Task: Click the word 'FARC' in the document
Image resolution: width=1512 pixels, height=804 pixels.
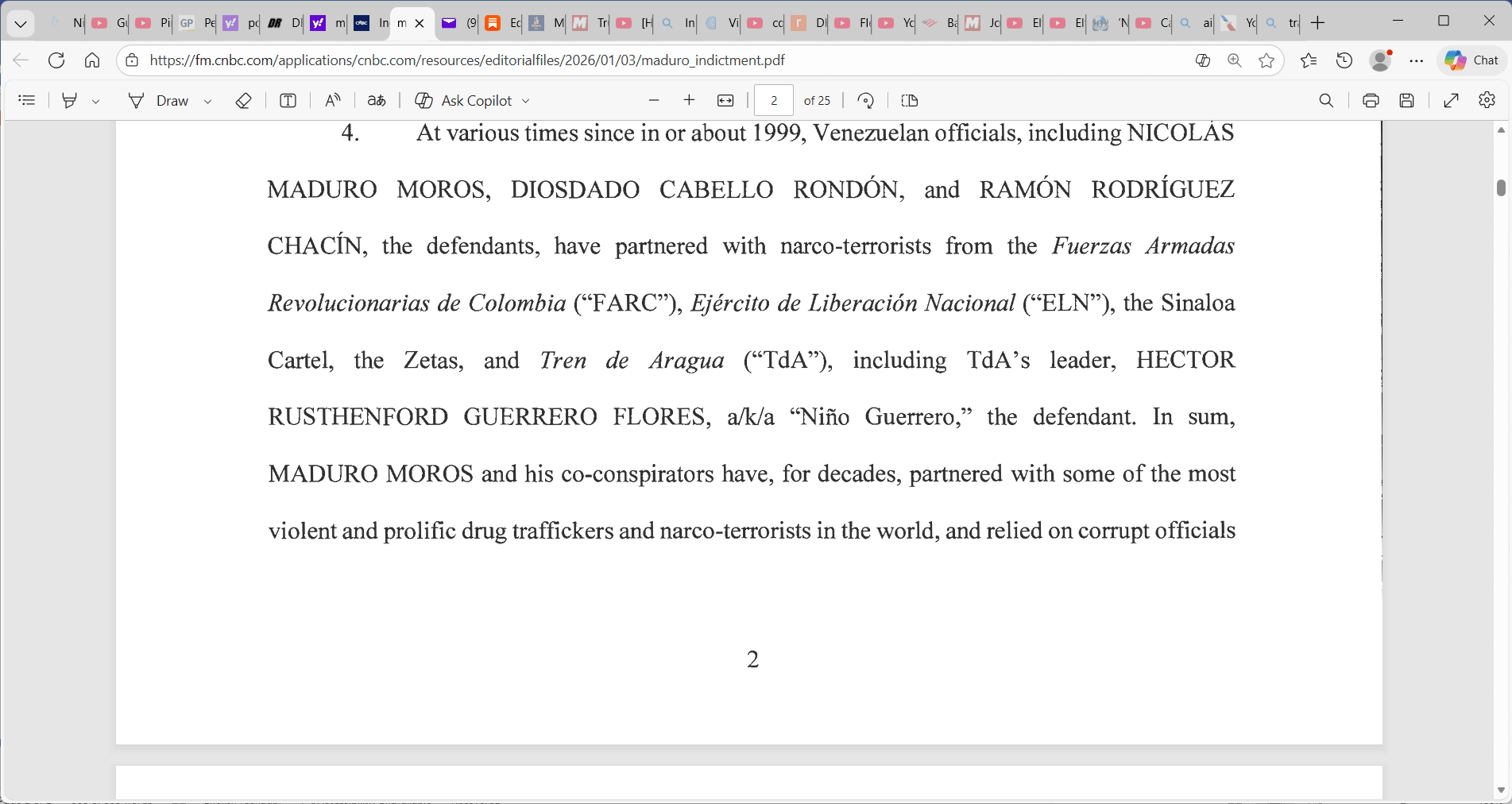Action: pyautogui.click(x=625, y=303)
